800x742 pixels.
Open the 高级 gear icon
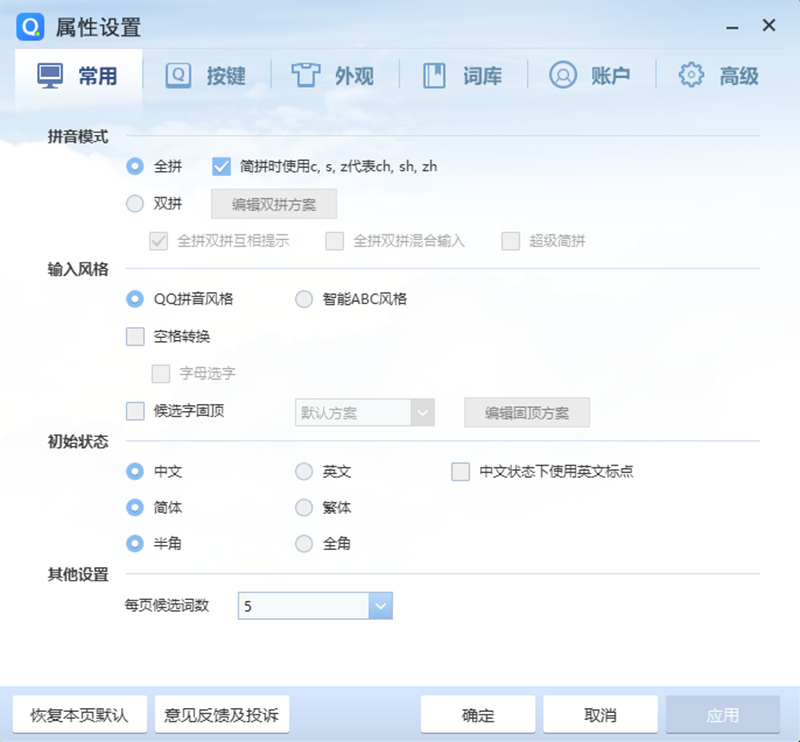click(x=689, y=74)
